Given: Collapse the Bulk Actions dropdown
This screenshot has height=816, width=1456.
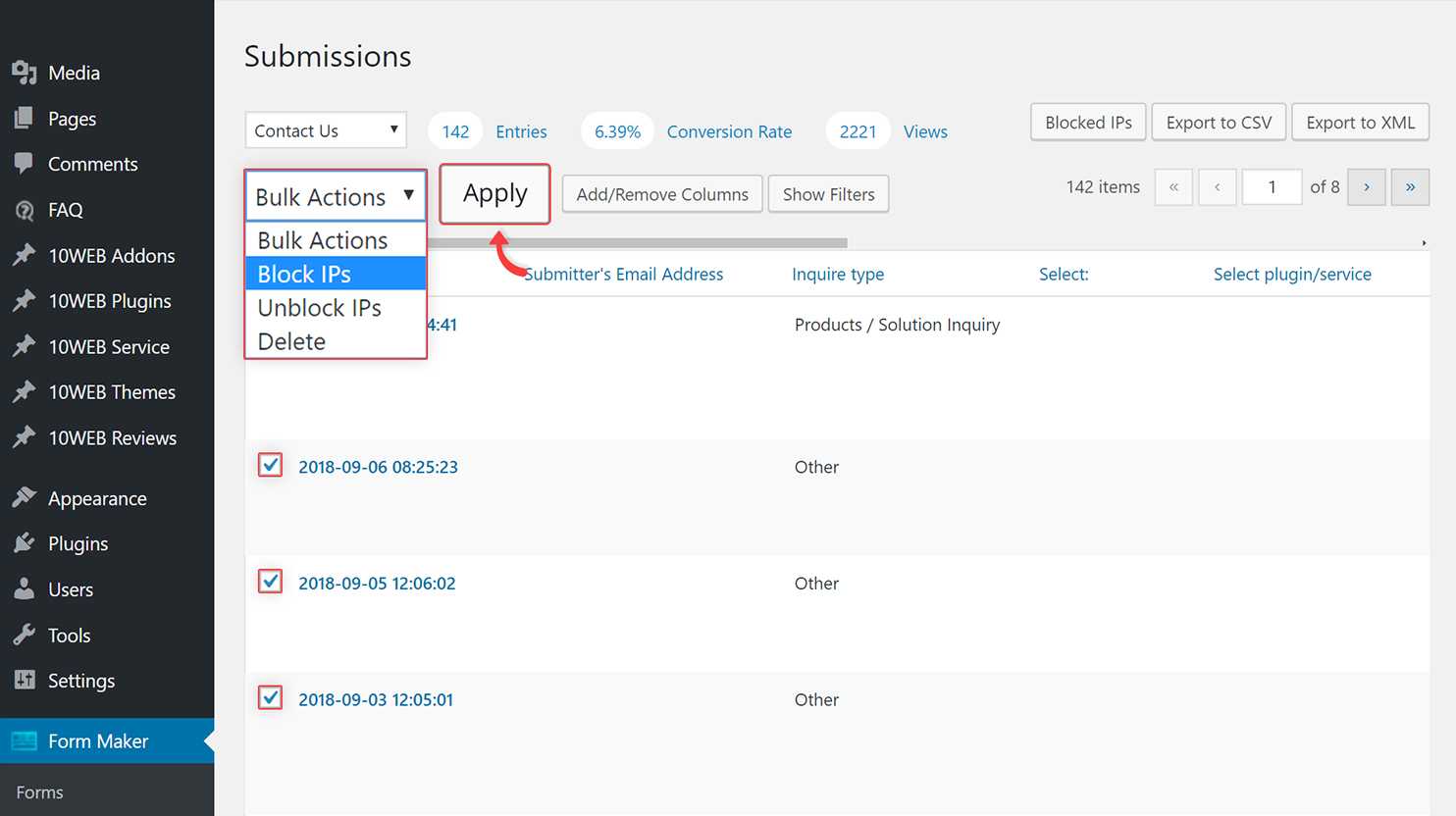Looking at the screenshot, I should pos(336,196).
